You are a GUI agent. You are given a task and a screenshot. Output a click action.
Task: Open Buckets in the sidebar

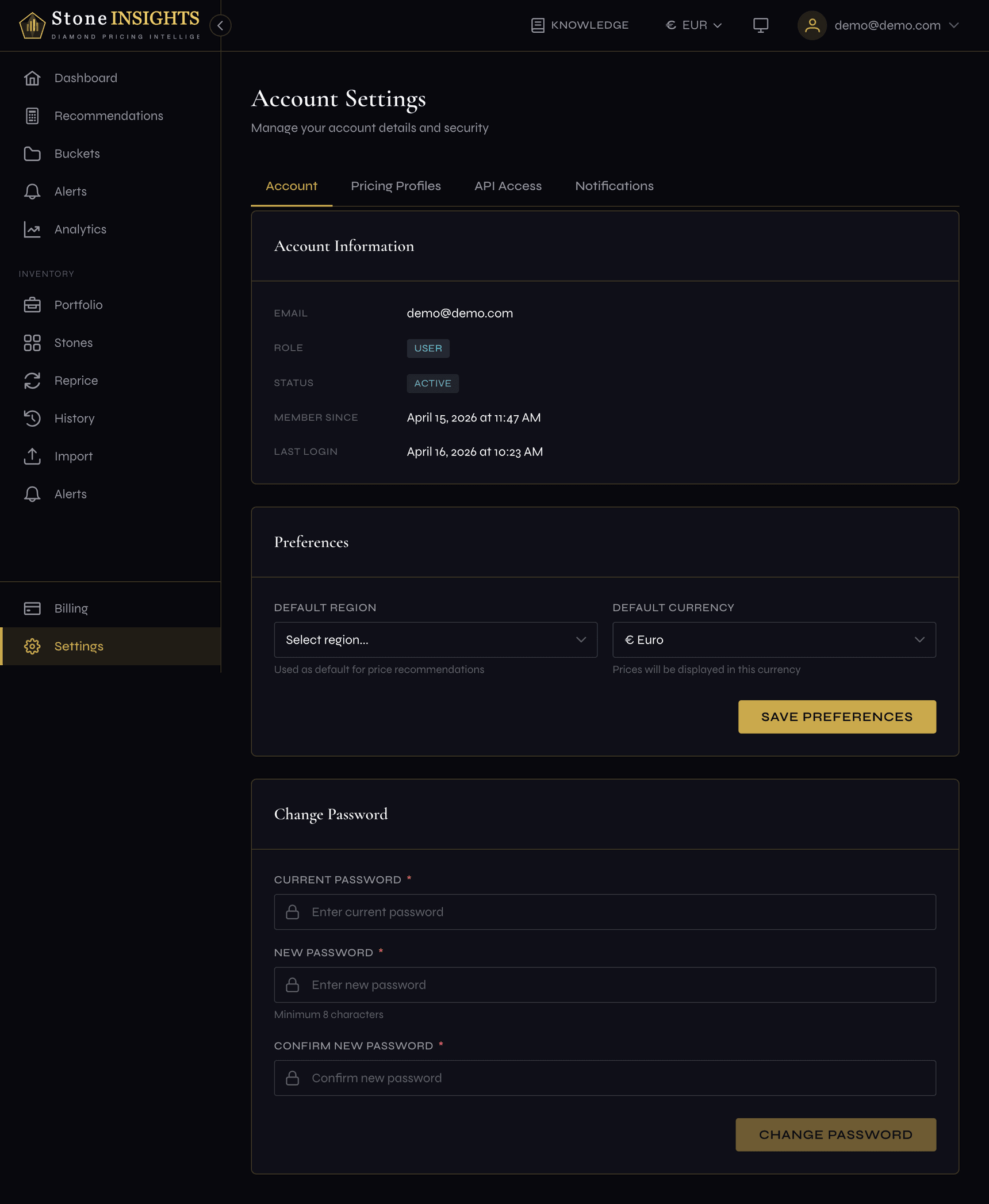click(x=77, y=154)
